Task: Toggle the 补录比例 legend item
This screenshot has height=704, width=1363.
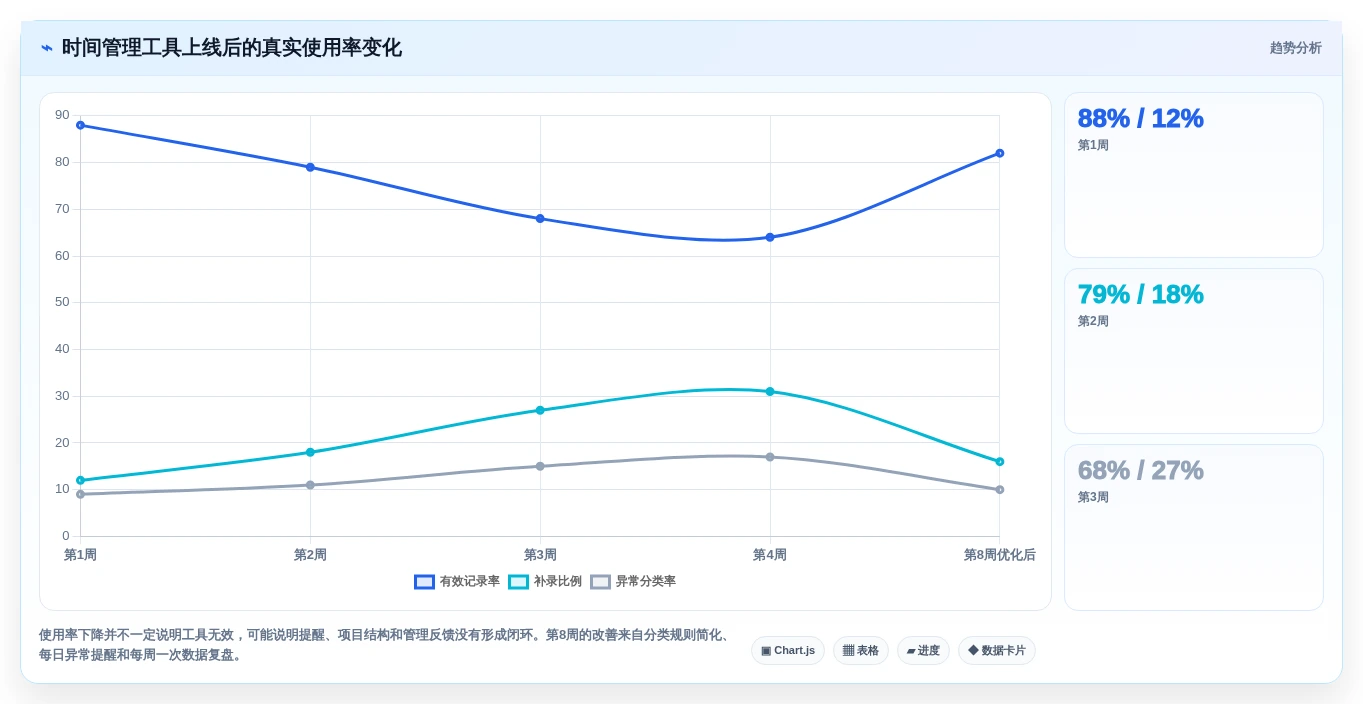Action: (x=545, y=582)
